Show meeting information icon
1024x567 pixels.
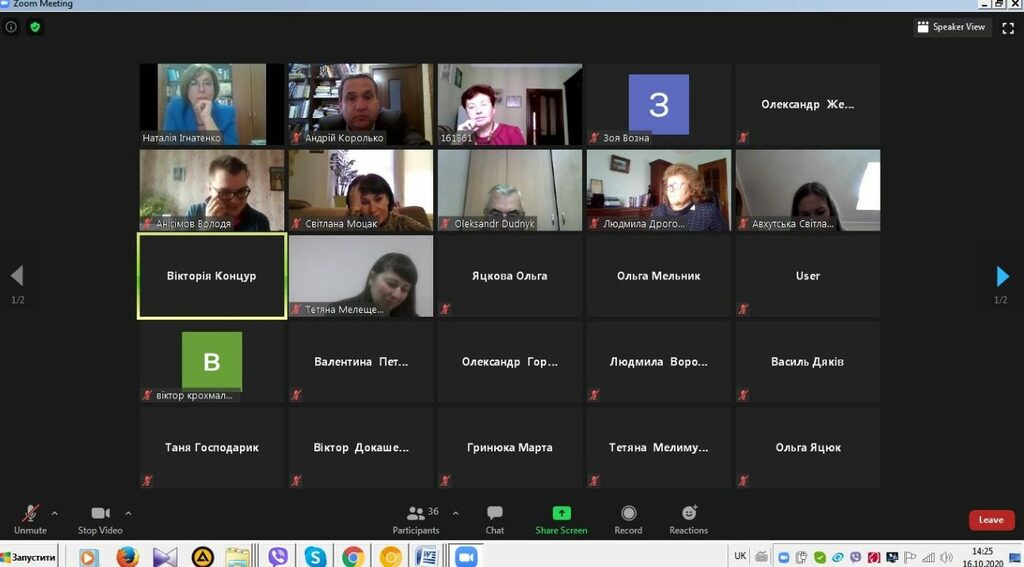(12, 27)
